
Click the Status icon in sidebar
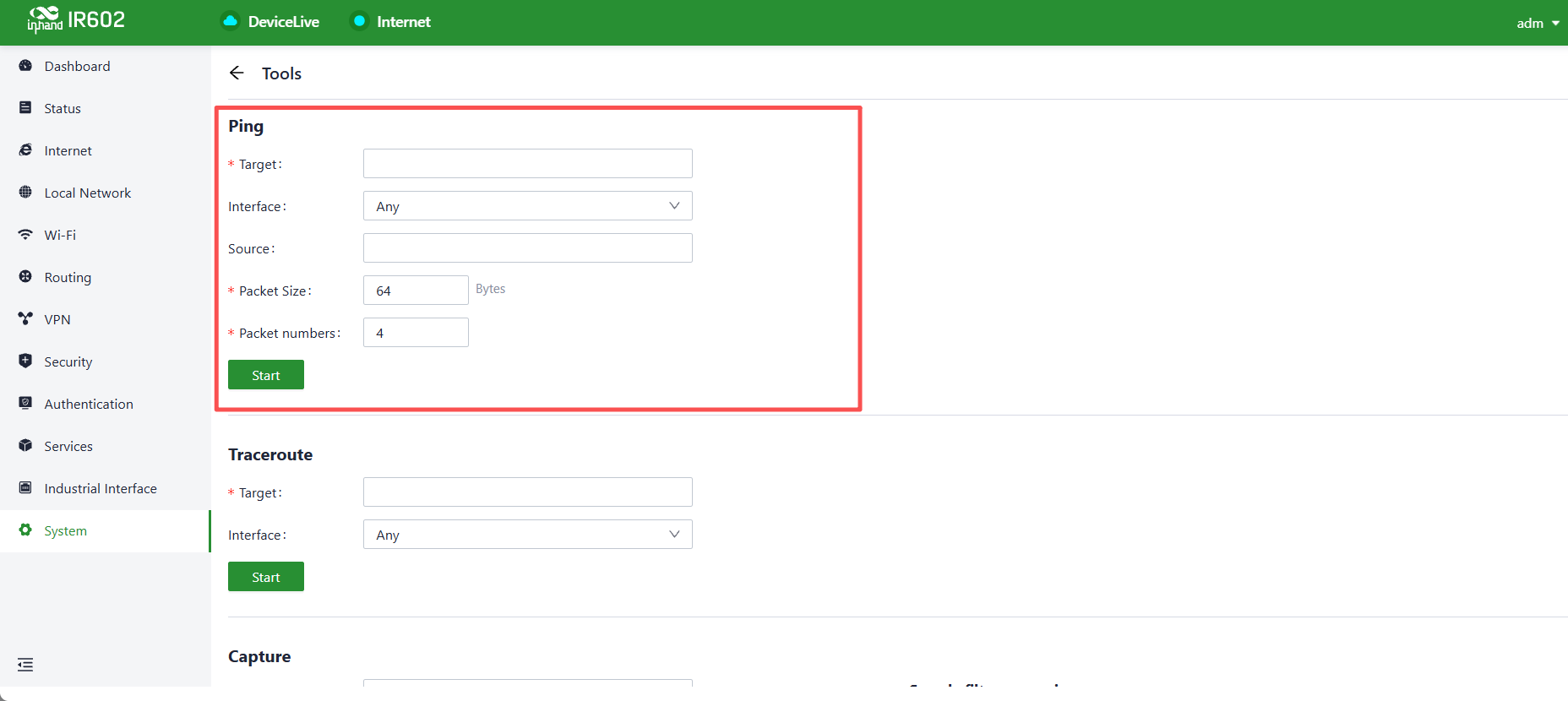25,108
